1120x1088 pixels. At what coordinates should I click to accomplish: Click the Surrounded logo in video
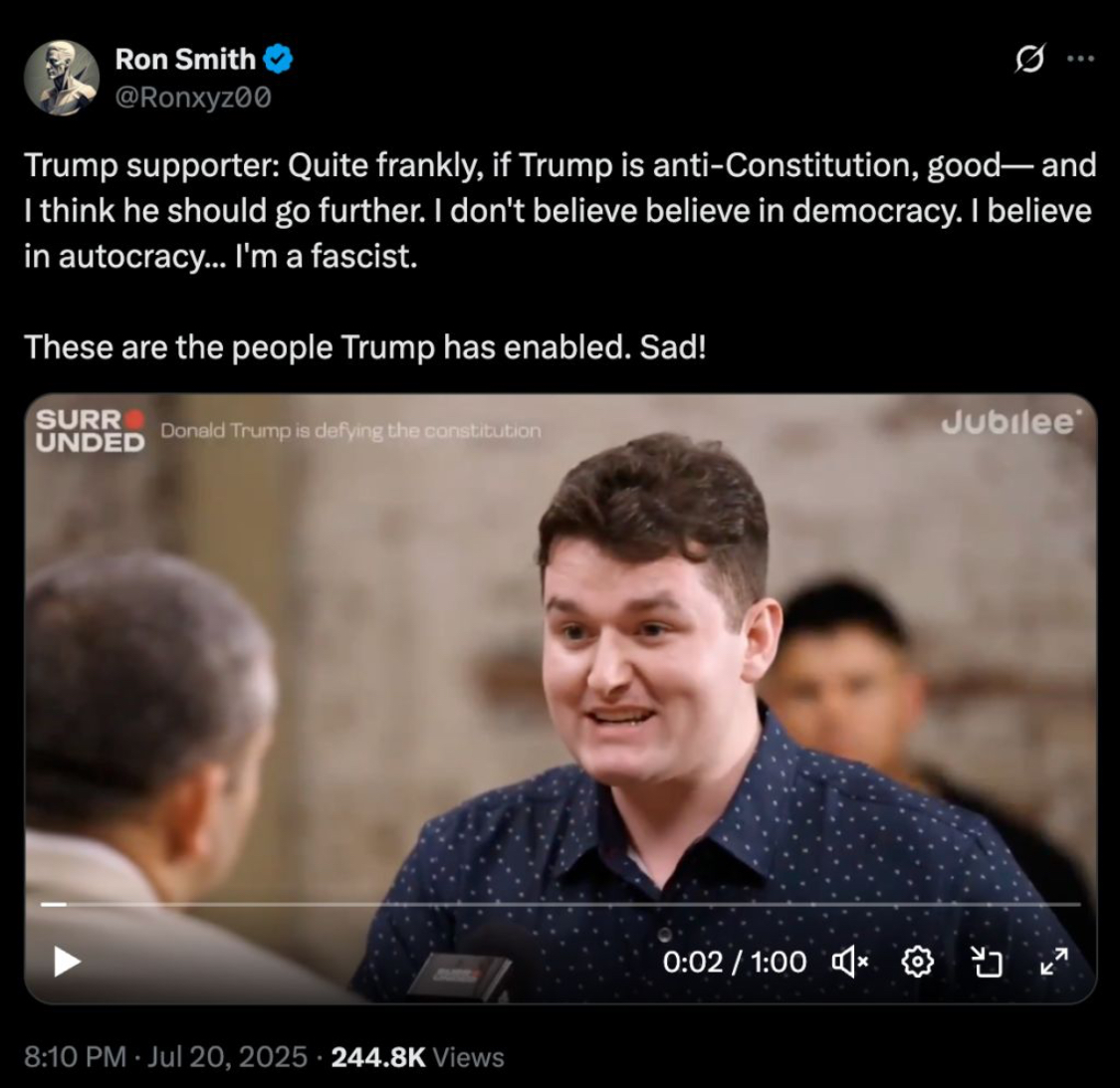[90, 431]
